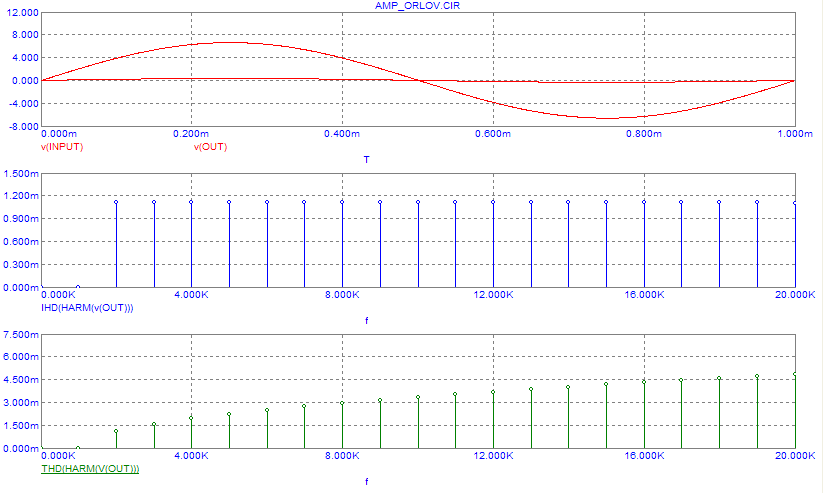The image size is (823, 493).
Task: Click the 0.200m time axis value
Action: (x=191, y=134)
